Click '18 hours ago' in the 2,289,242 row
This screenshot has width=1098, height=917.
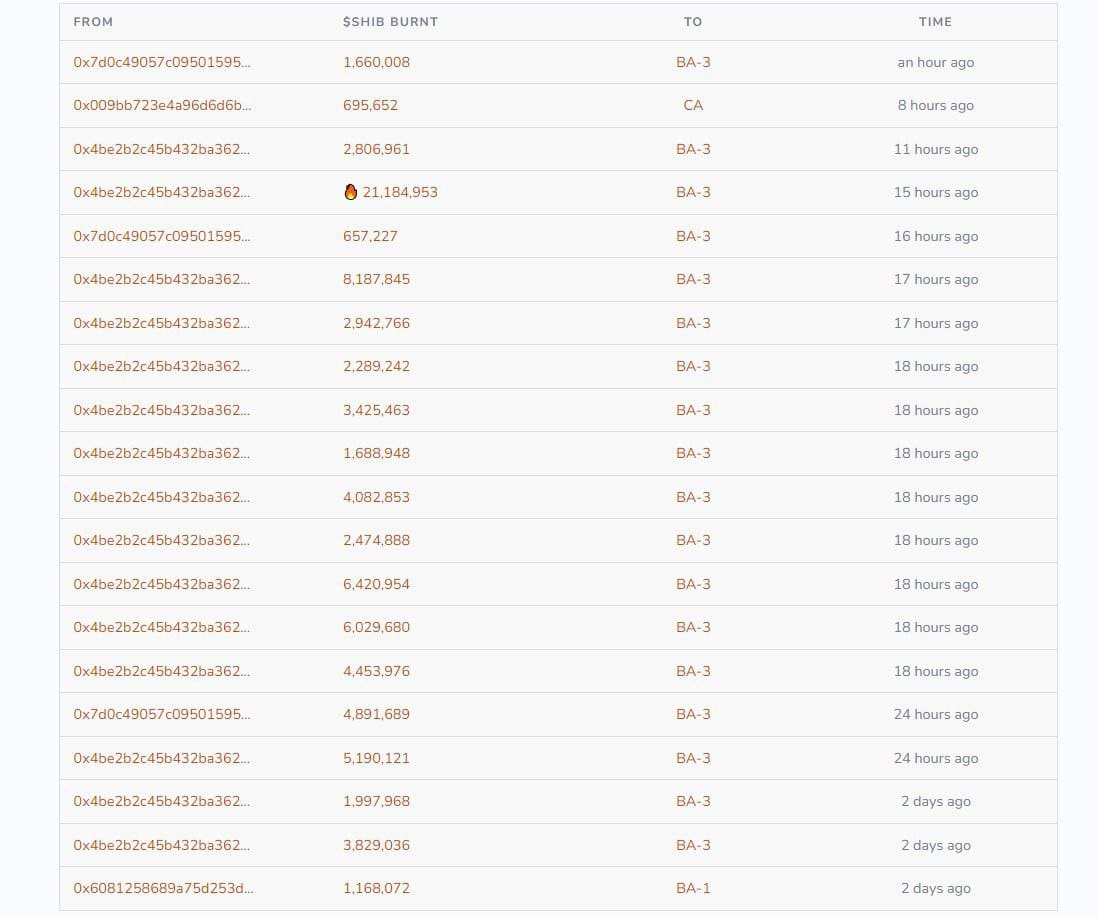pyautogui.click(x=936, y=366)
